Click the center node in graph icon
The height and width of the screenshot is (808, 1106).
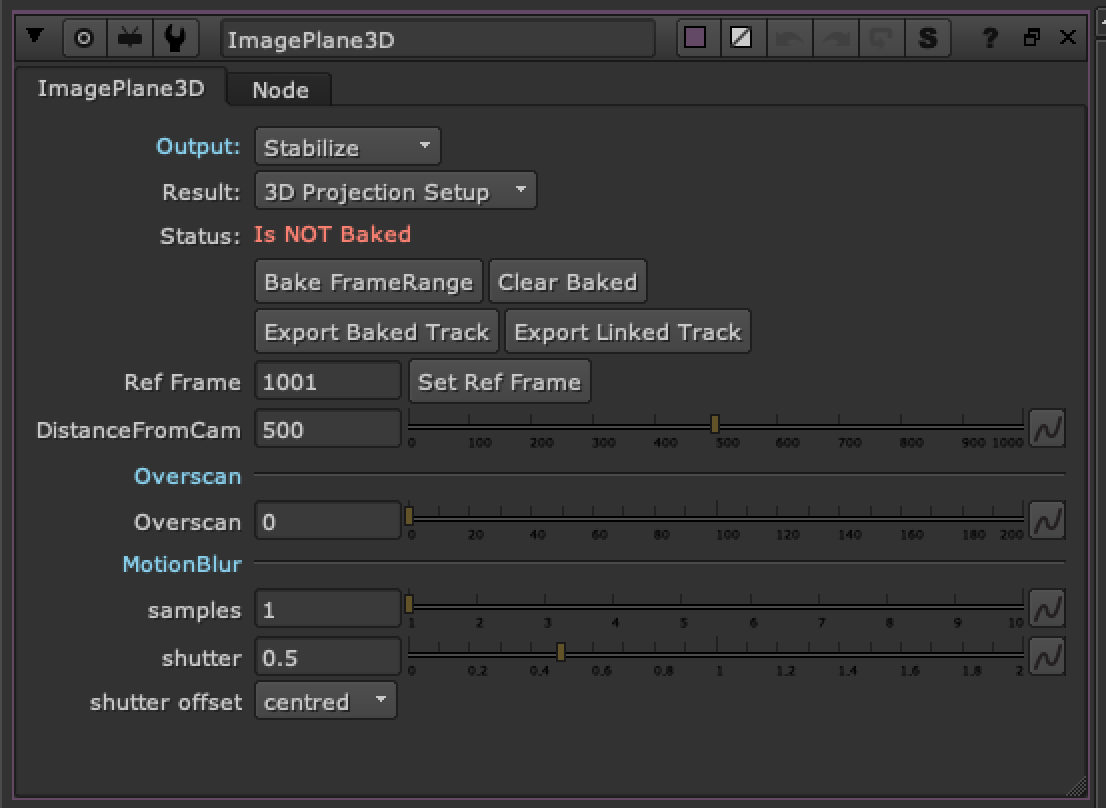click(84, 39)
